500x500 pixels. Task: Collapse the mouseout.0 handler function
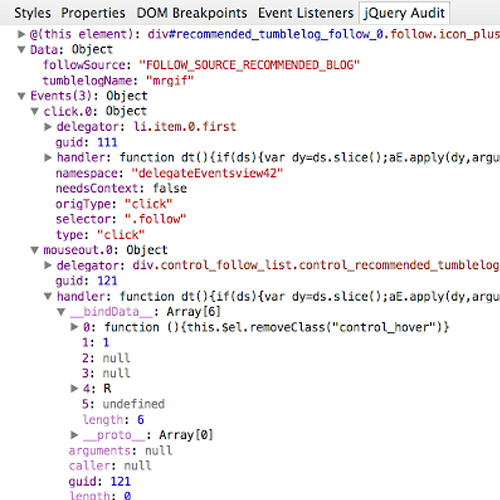[x=48, y=296]
